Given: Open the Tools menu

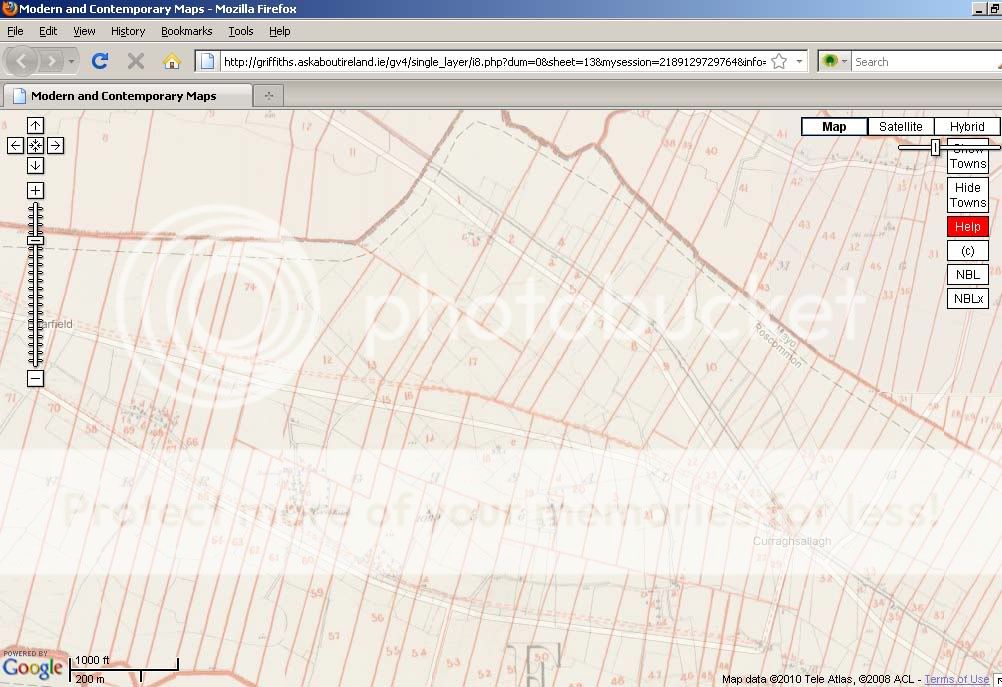Looking at the screenshot, I should click(x=240, y=31).
